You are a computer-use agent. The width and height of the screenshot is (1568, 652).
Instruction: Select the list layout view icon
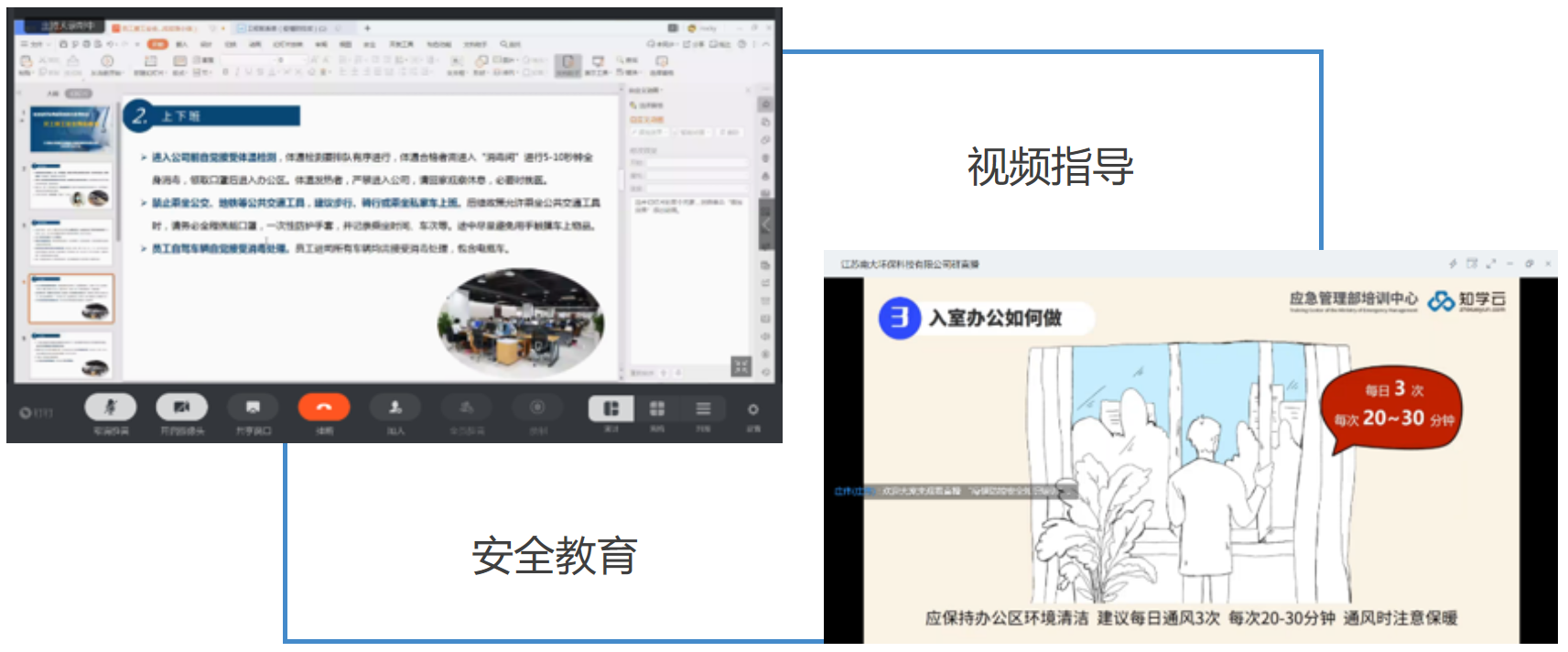point(703,408)
